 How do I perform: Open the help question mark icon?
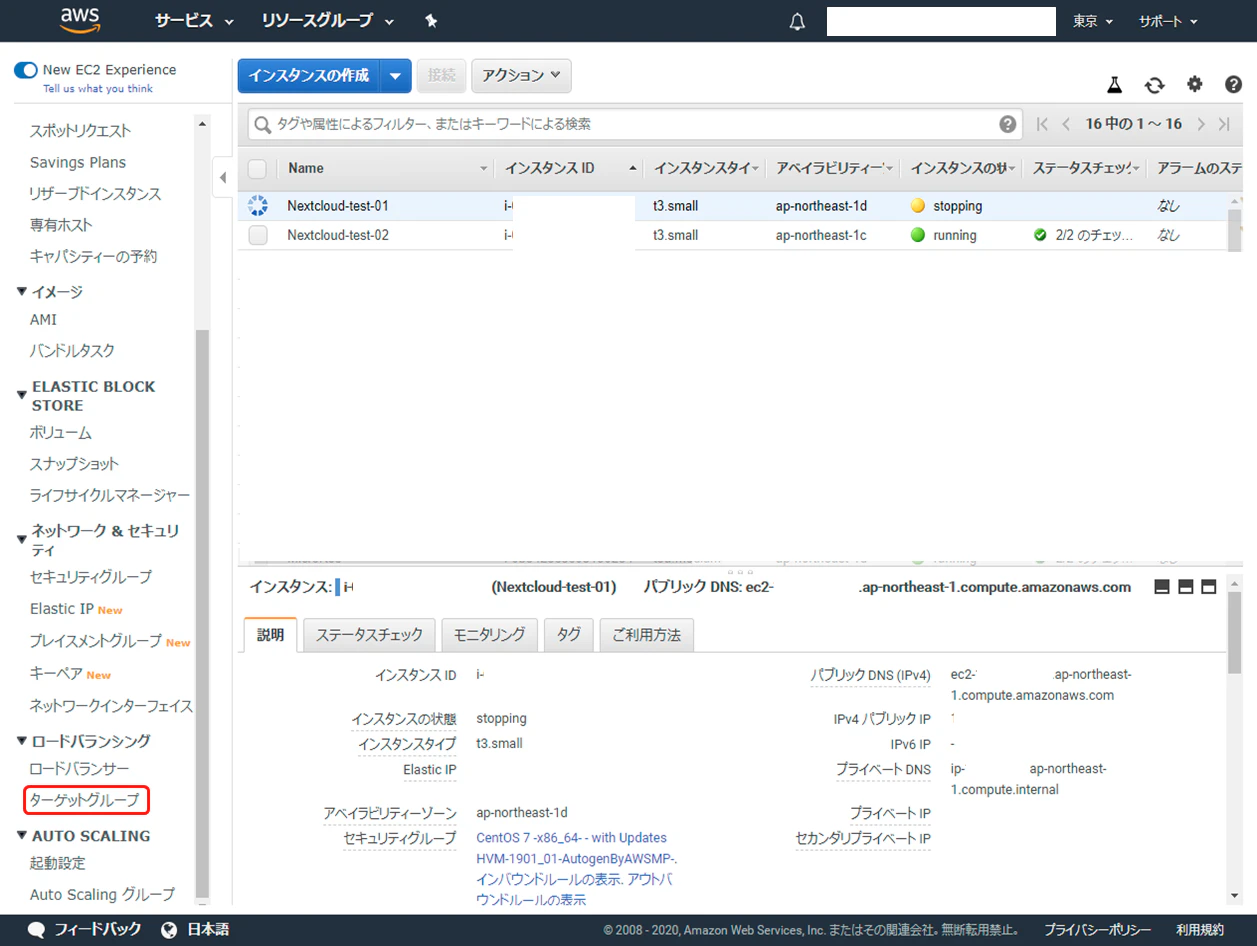1233,85
